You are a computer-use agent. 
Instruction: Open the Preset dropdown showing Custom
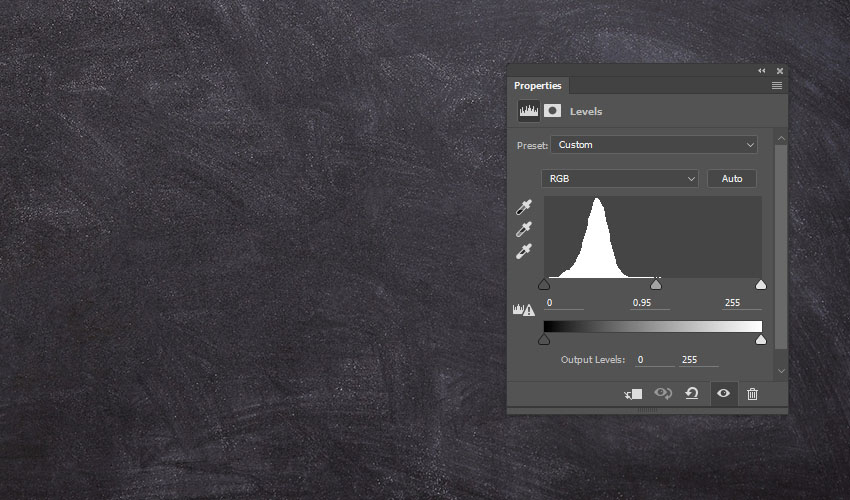pyautogui.click(x=654, y=145)
